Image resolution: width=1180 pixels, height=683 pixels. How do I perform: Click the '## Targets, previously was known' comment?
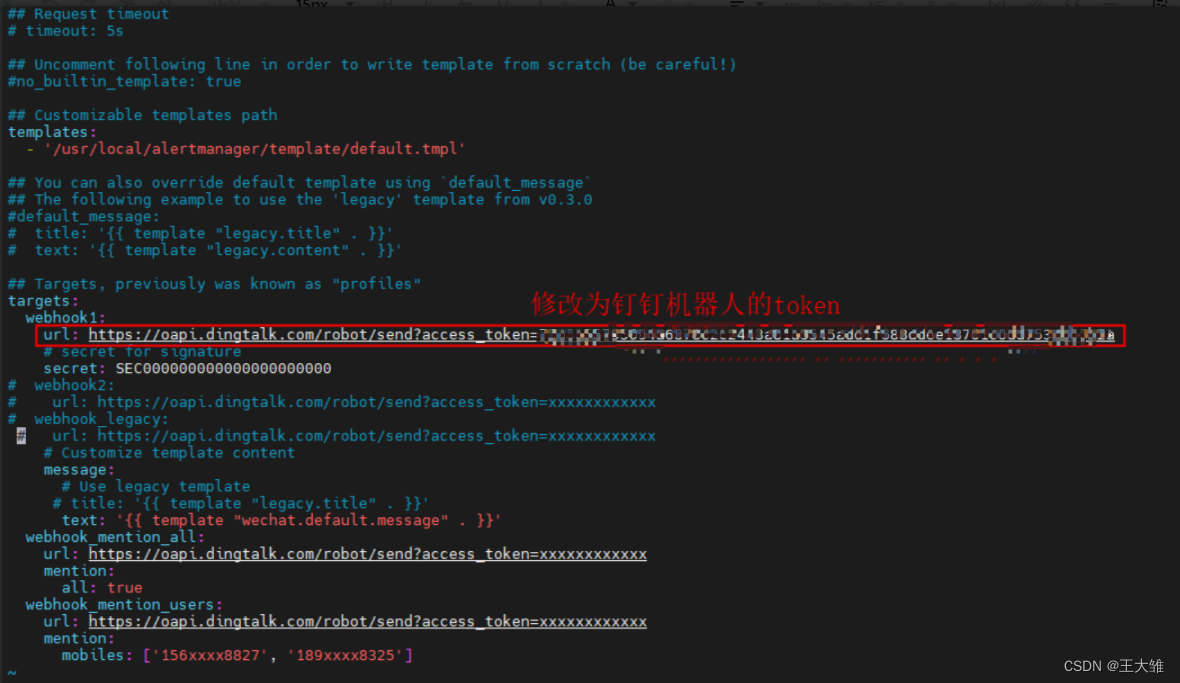pos(214,284)
